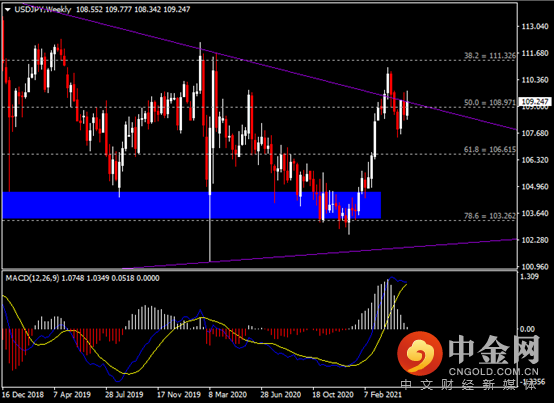Click the 100.960 price axis label
This screenshot has height=403, width=554.
click(535, 267)
